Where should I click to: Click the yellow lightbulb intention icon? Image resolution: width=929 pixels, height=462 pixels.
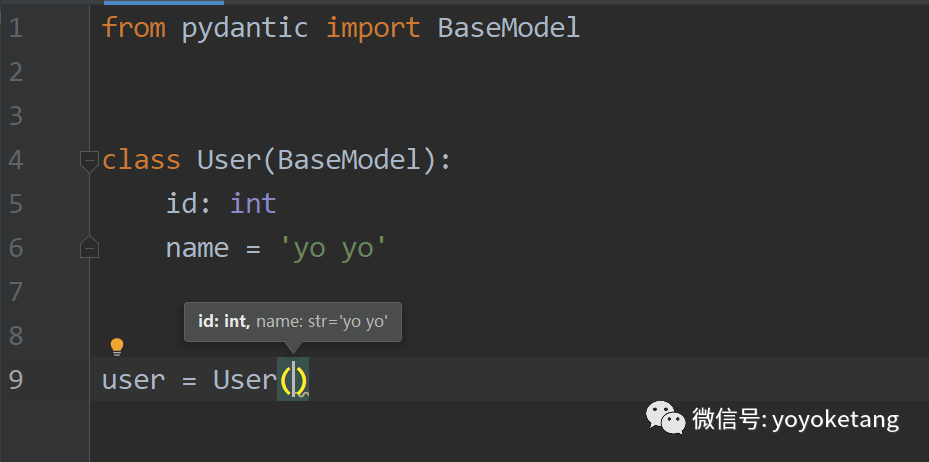click(x=117, y=347)
